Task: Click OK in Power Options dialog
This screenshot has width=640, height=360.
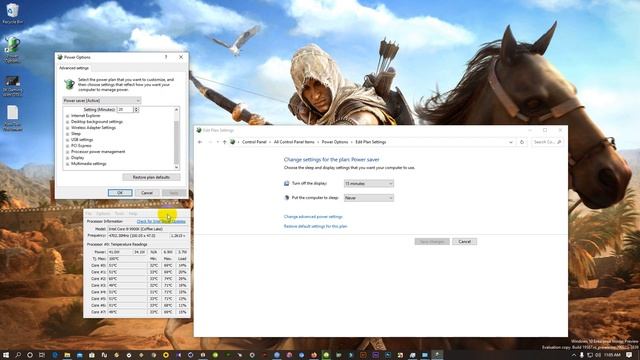Action: pyautogui.click(x=120, y=193)
